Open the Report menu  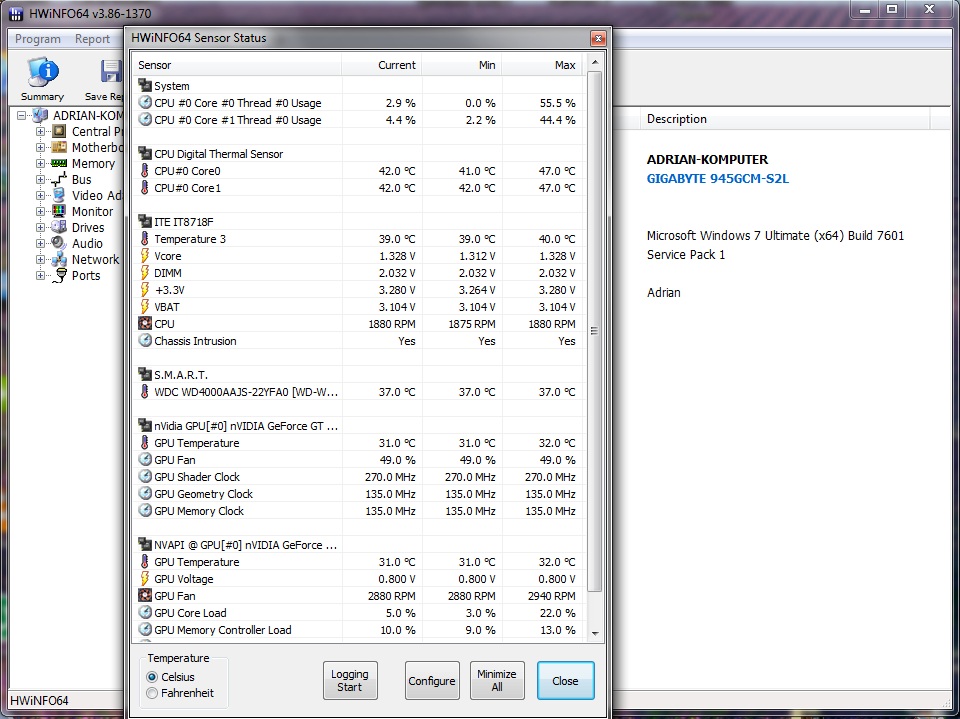pos(92,39)
